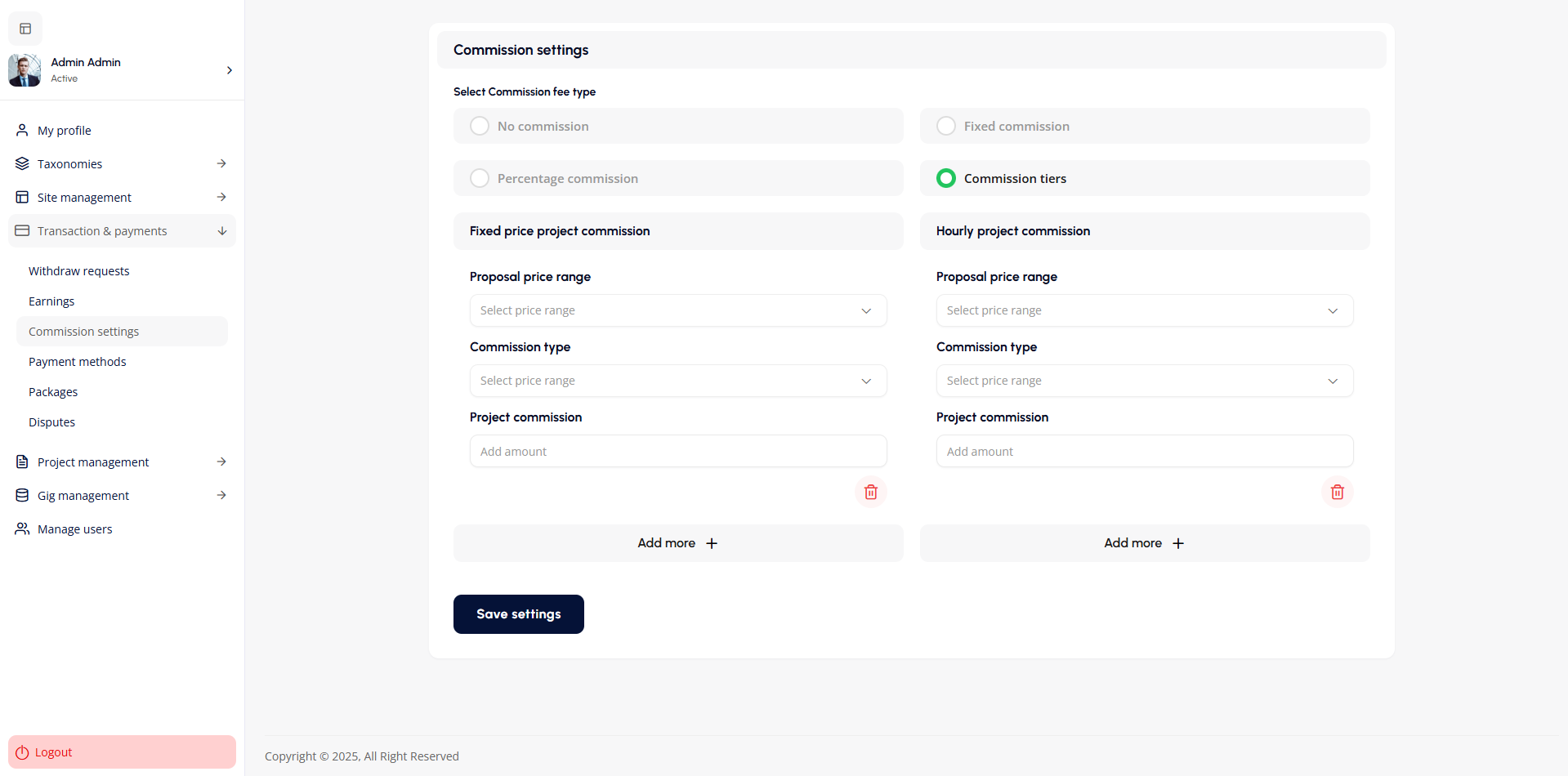Screen dimensions: 1568x776
Task: Open fixed price Proposal price range dropdown
Action: [677, 310]
